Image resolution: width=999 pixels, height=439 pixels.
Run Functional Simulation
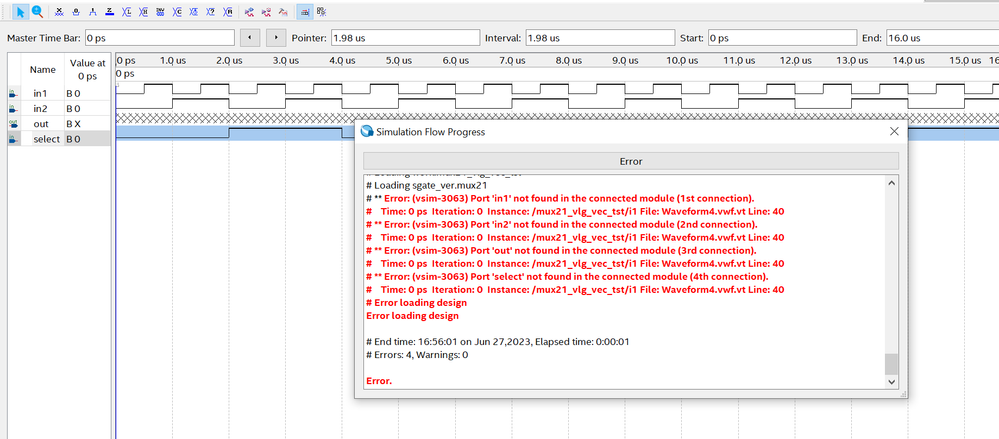[x=250, y=12]
